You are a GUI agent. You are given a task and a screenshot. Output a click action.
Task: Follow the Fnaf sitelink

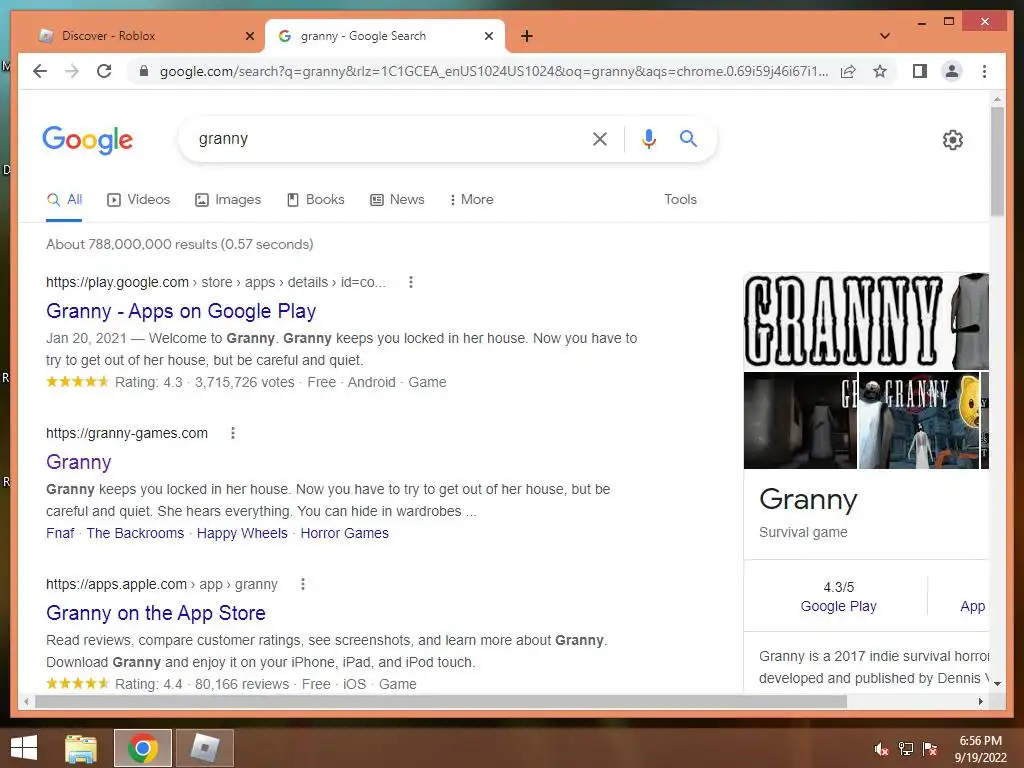(x=60, y=533)
